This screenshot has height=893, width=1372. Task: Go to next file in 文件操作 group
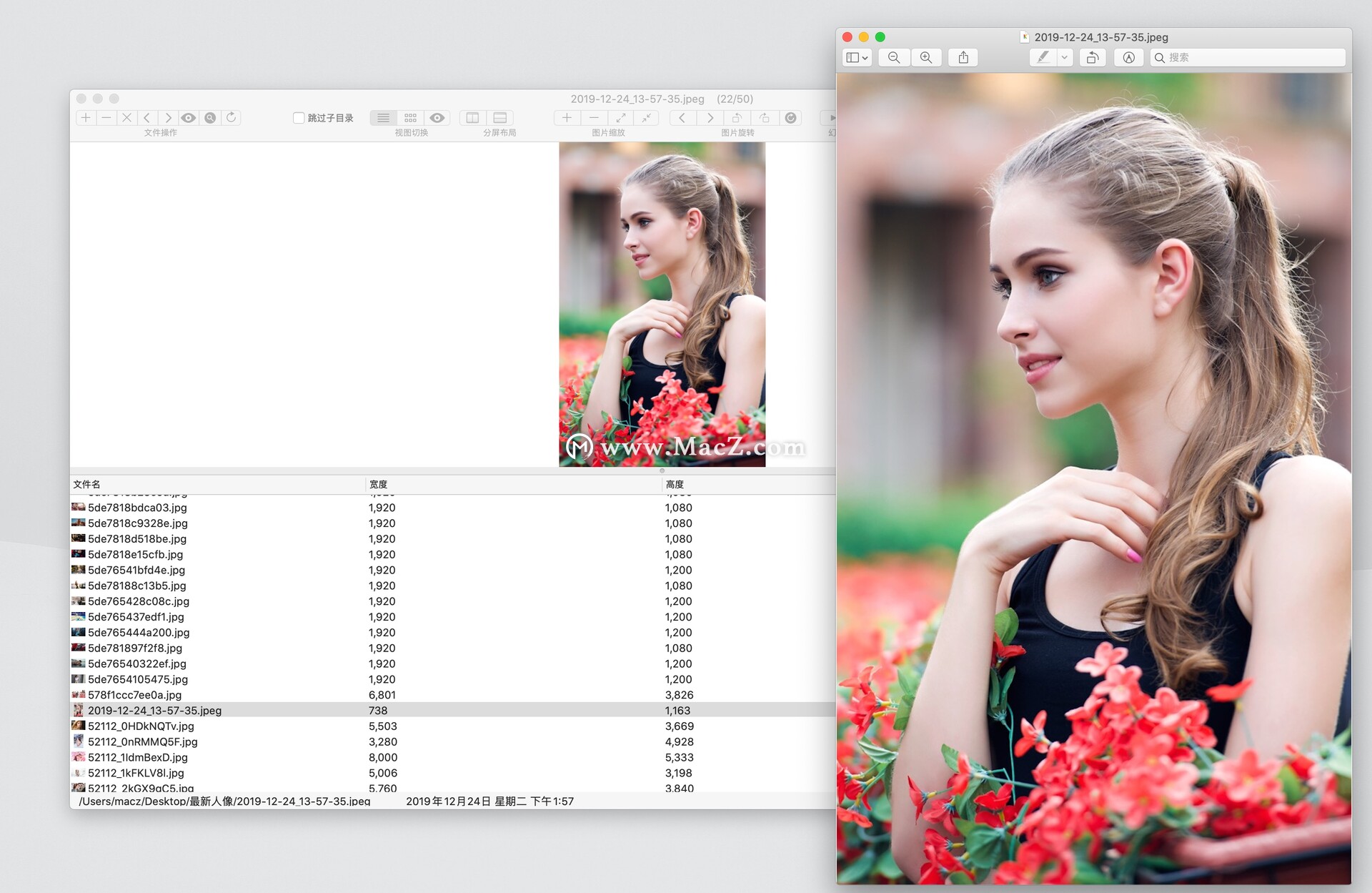tap(168, 117)
